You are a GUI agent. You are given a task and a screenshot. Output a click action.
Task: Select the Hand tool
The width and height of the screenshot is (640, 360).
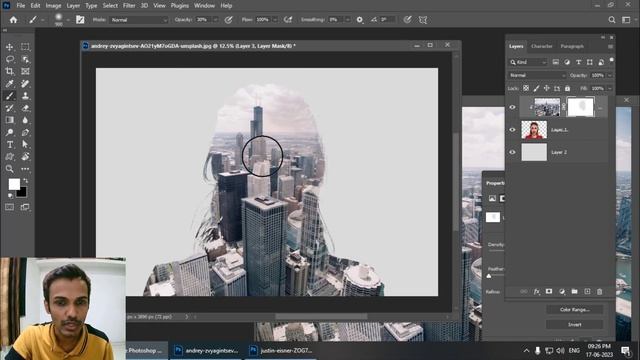25,157
